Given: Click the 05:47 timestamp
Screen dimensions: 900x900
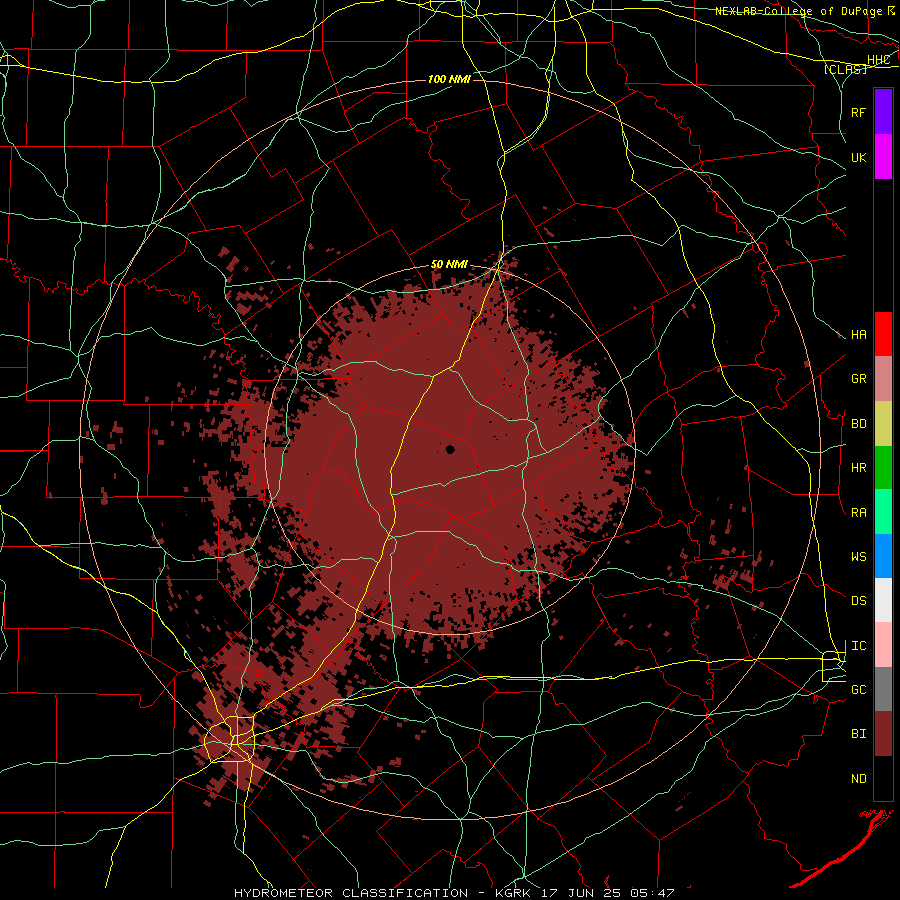Looking at the screenshot, I should 654,893.
